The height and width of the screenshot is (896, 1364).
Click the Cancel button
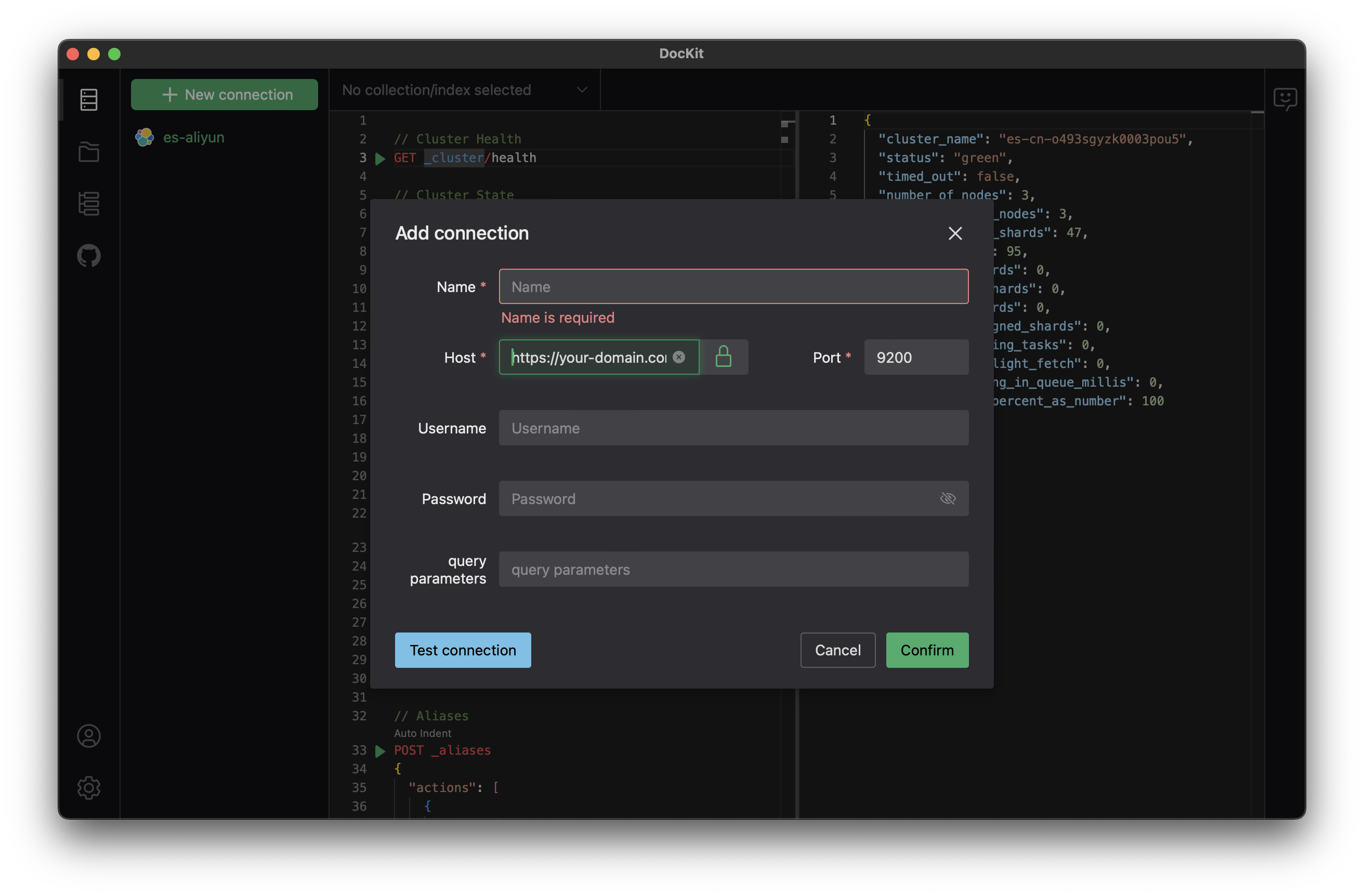[x=838, y=650]
